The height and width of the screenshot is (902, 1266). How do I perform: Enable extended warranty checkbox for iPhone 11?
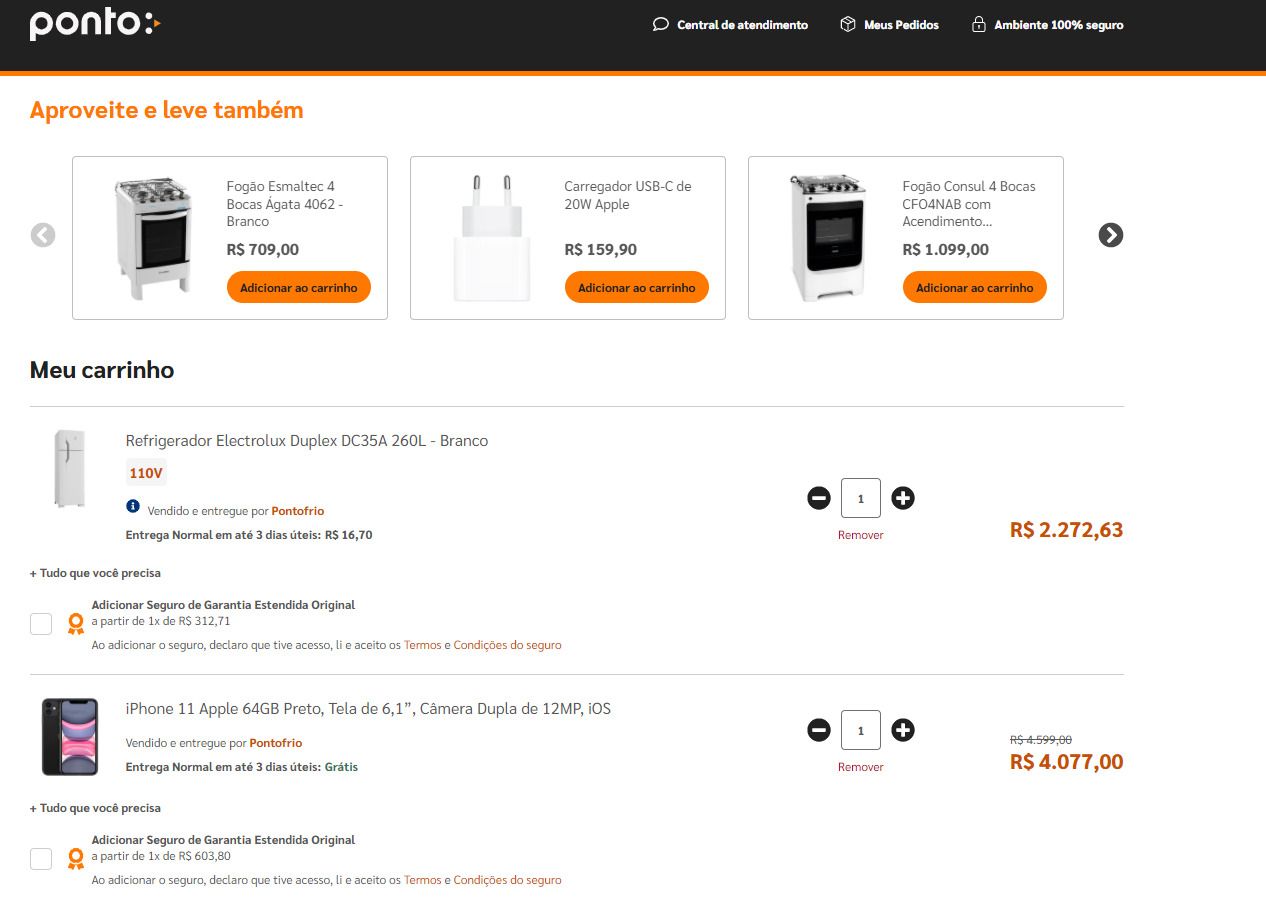tap(41, 859)
